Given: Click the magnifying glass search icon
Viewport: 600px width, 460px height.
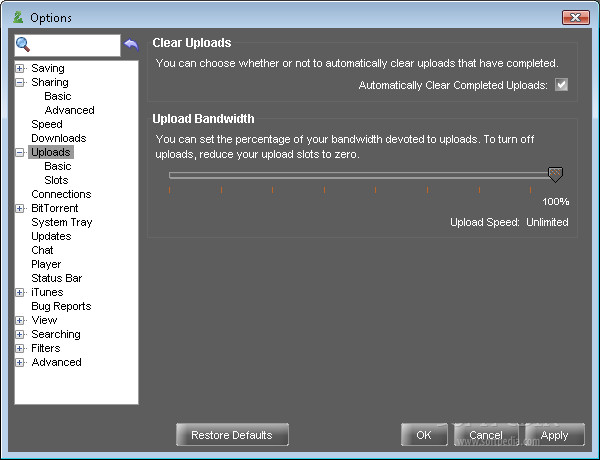Looking at the screenshot, I should click(x=23, y=45).
